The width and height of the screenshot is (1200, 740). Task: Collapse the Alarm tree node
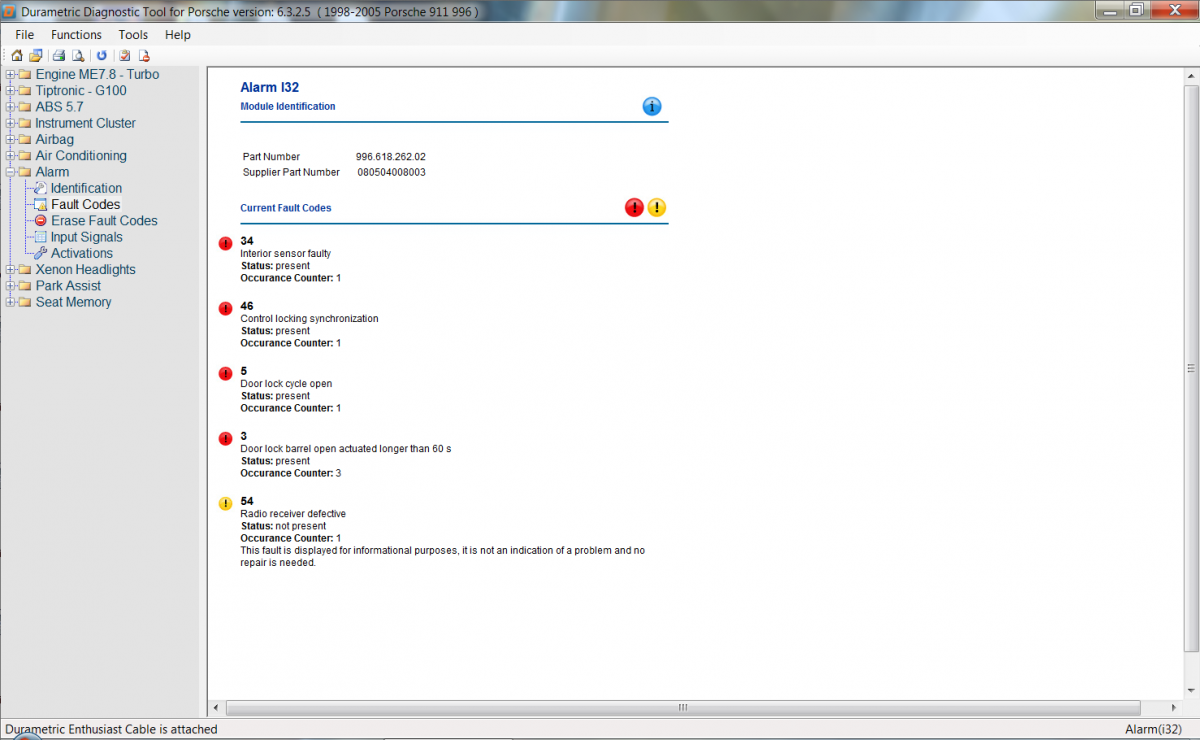tap(10, 172)
